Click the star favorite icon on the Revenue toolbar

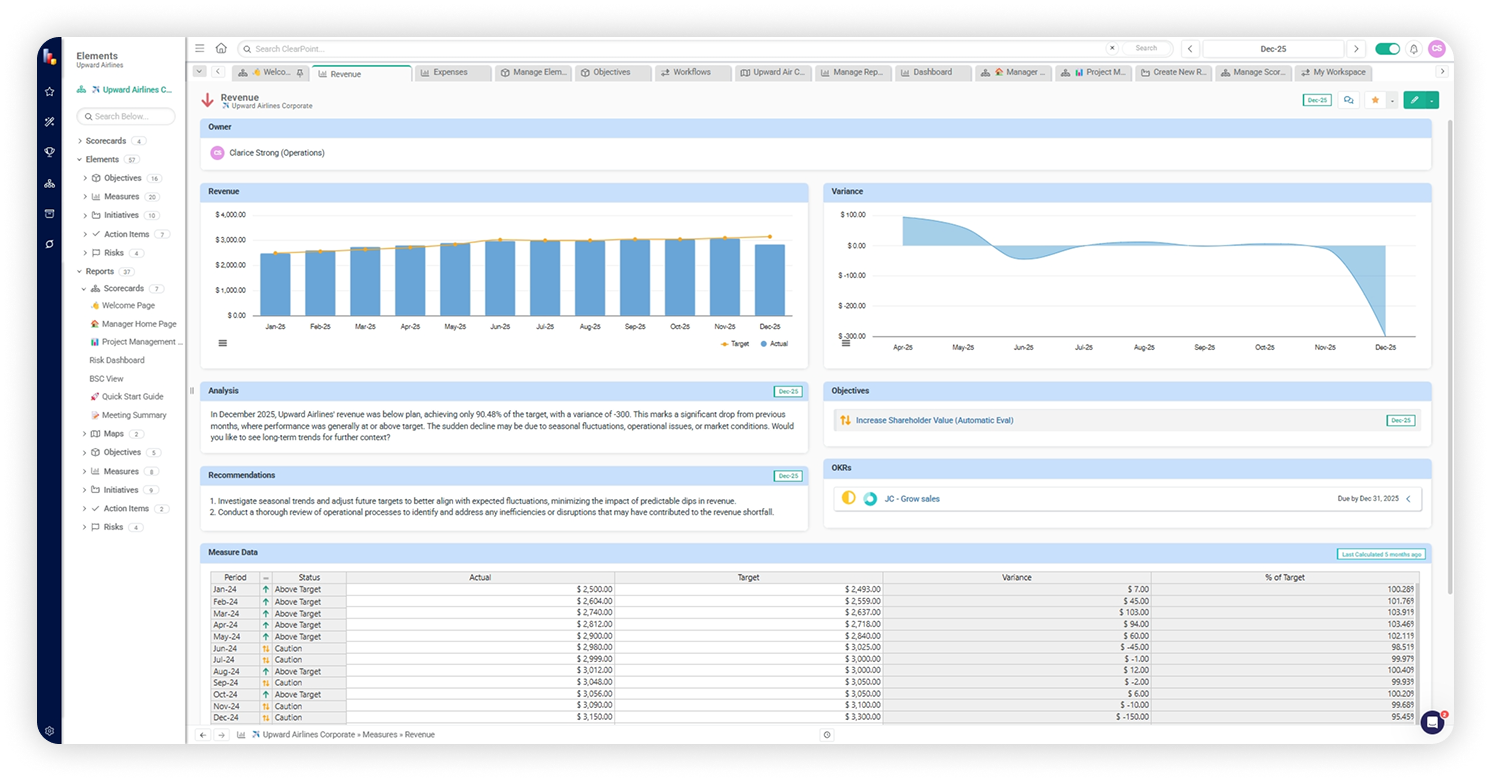point(1375,100)
